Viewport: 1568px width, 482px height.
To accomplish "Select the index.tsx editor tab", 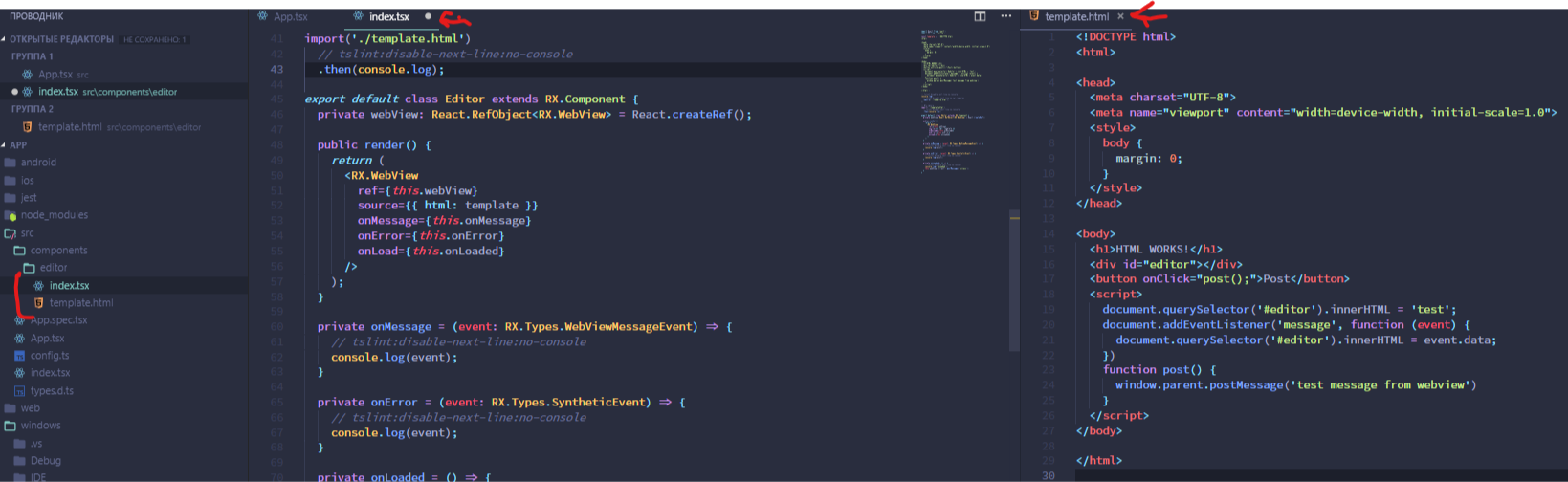I will pos(389,16).
